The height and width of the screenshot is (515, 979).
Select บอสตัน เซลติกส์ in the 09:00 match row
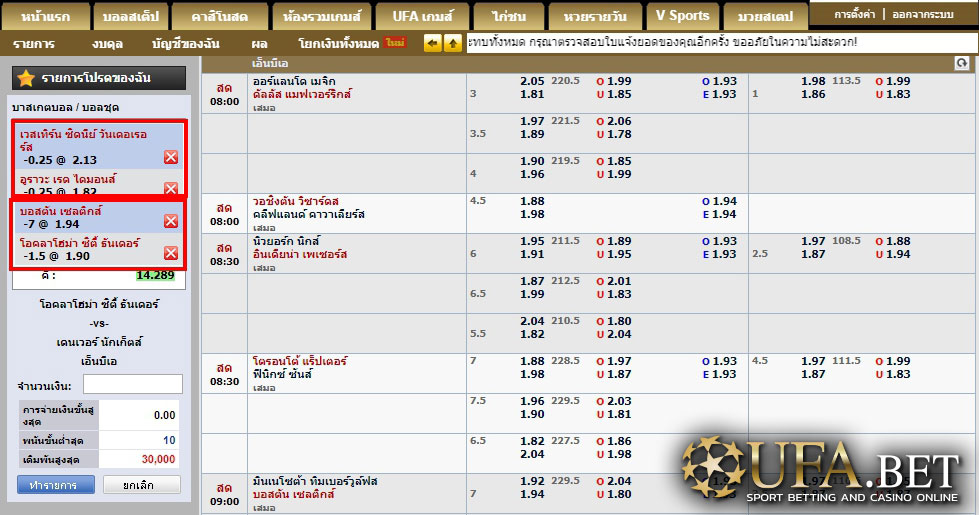(294, 494)
